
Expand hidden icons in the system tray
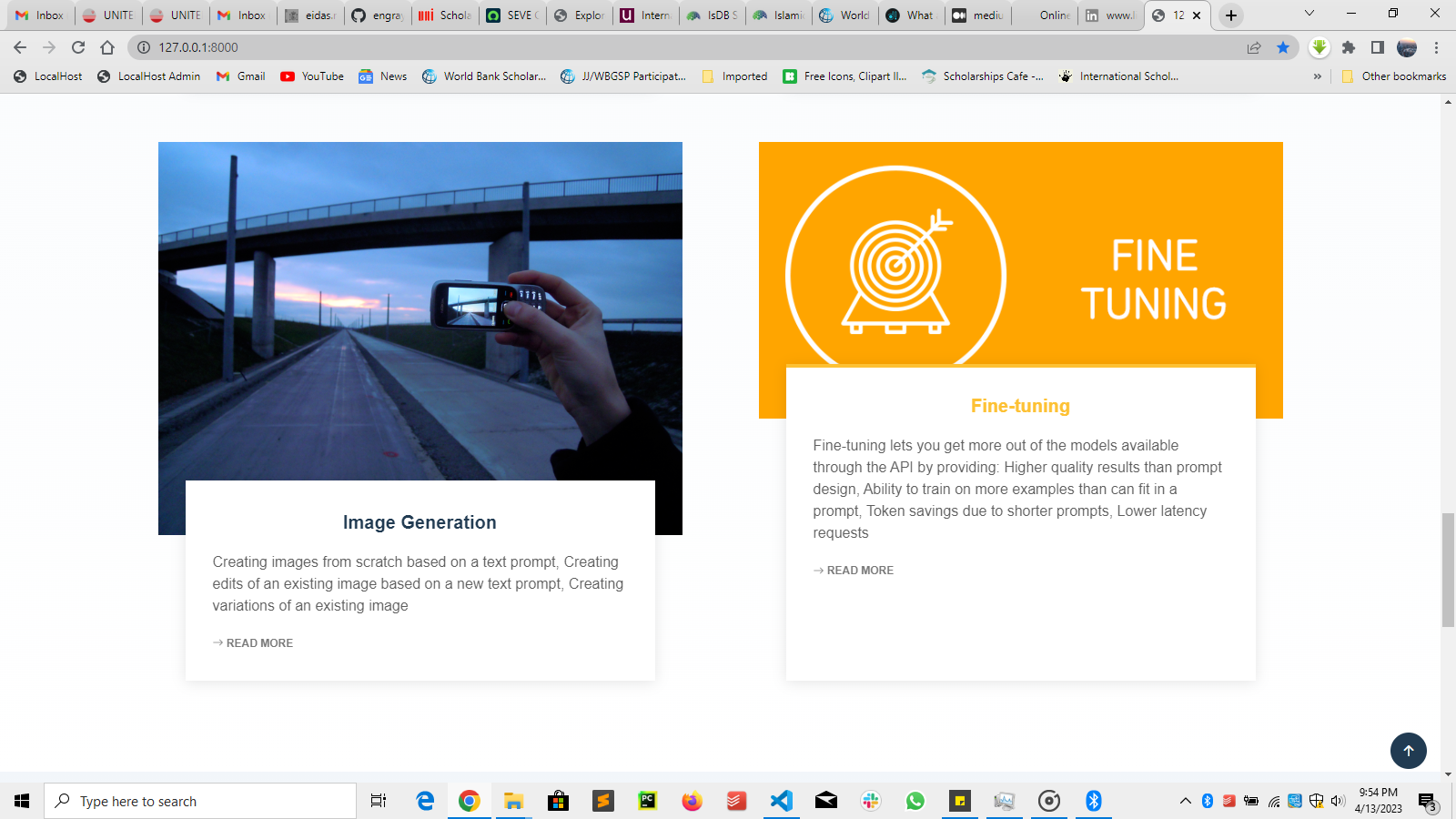coord(1185,801)
